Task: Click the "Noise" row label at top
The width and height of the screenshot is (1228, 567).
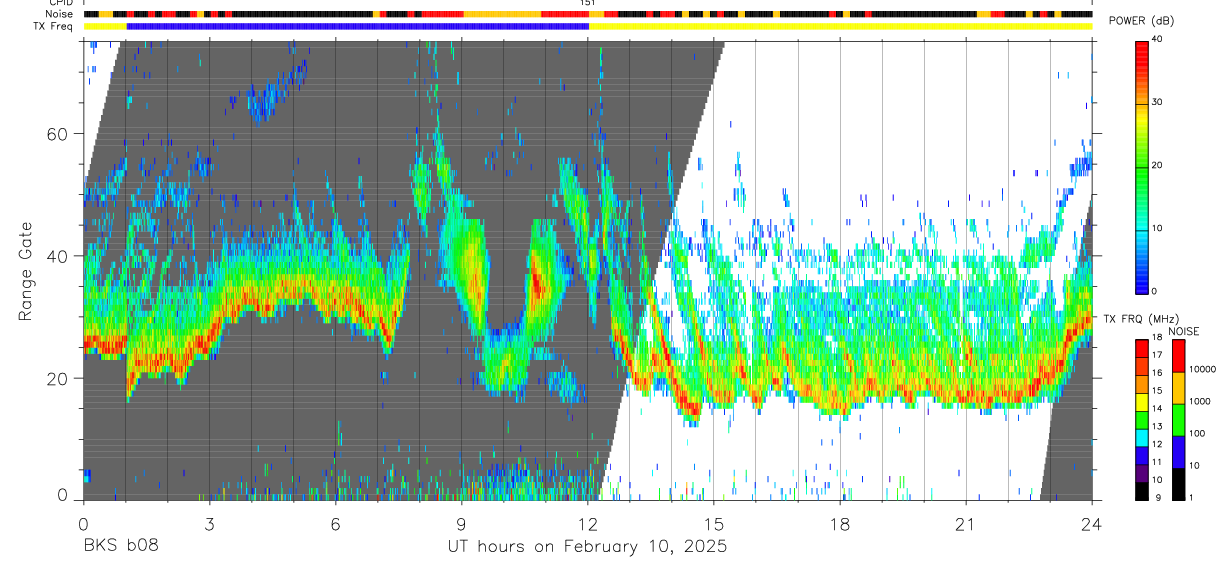Action: [60, 14]
